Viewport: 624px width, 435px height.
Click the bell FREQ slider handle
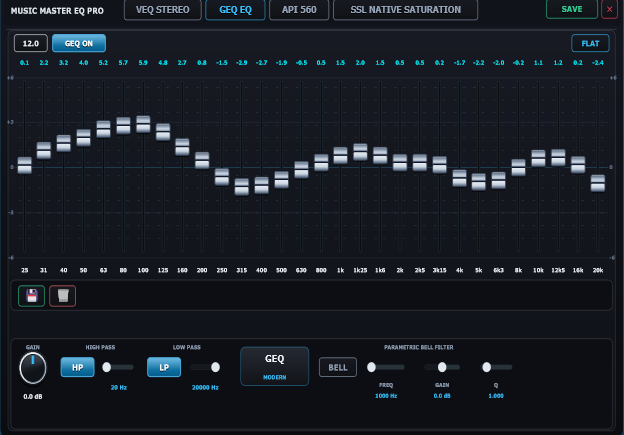point(371,367)
